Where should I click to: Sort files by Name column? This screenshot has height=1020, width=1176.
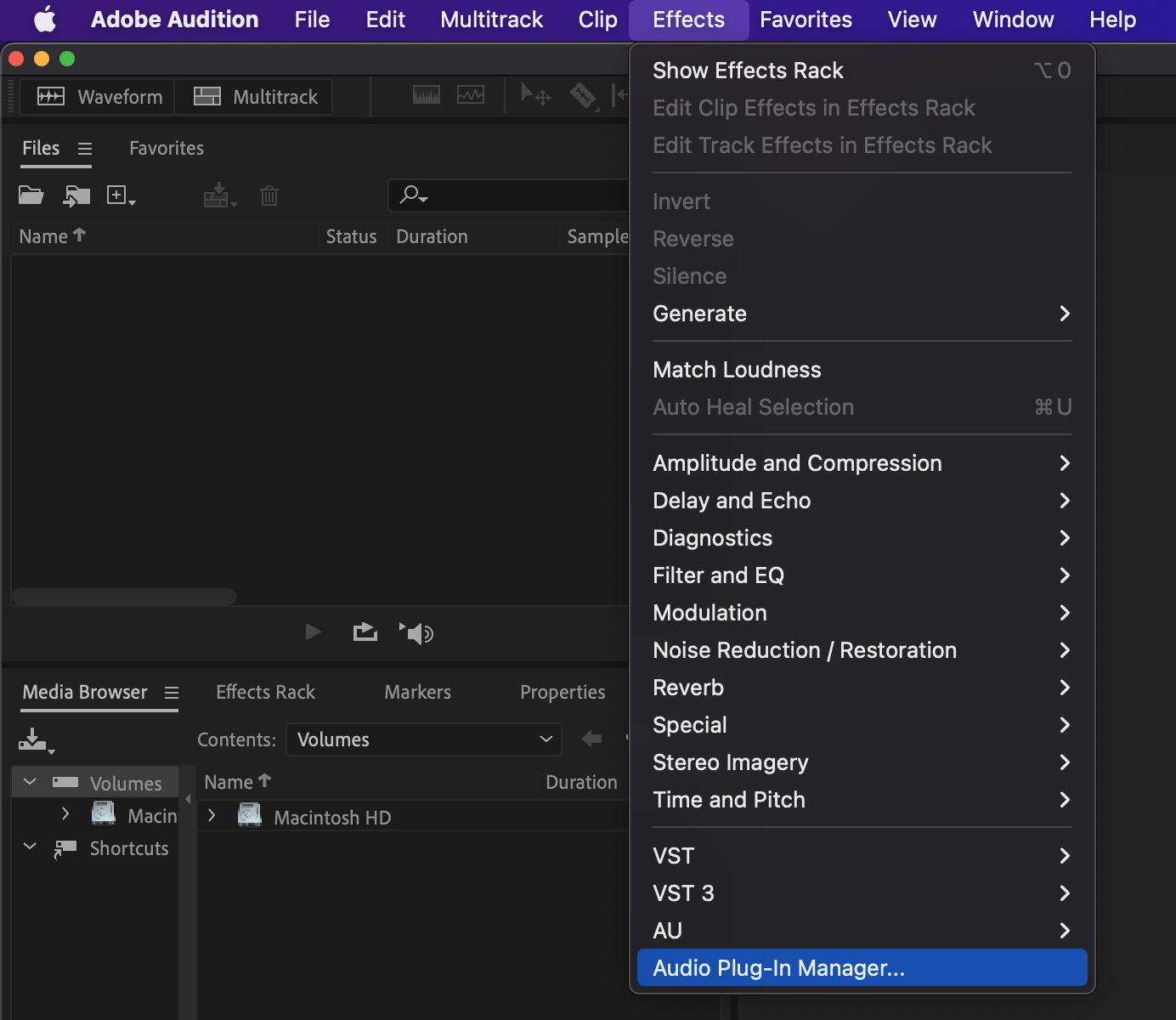point(53,236)
